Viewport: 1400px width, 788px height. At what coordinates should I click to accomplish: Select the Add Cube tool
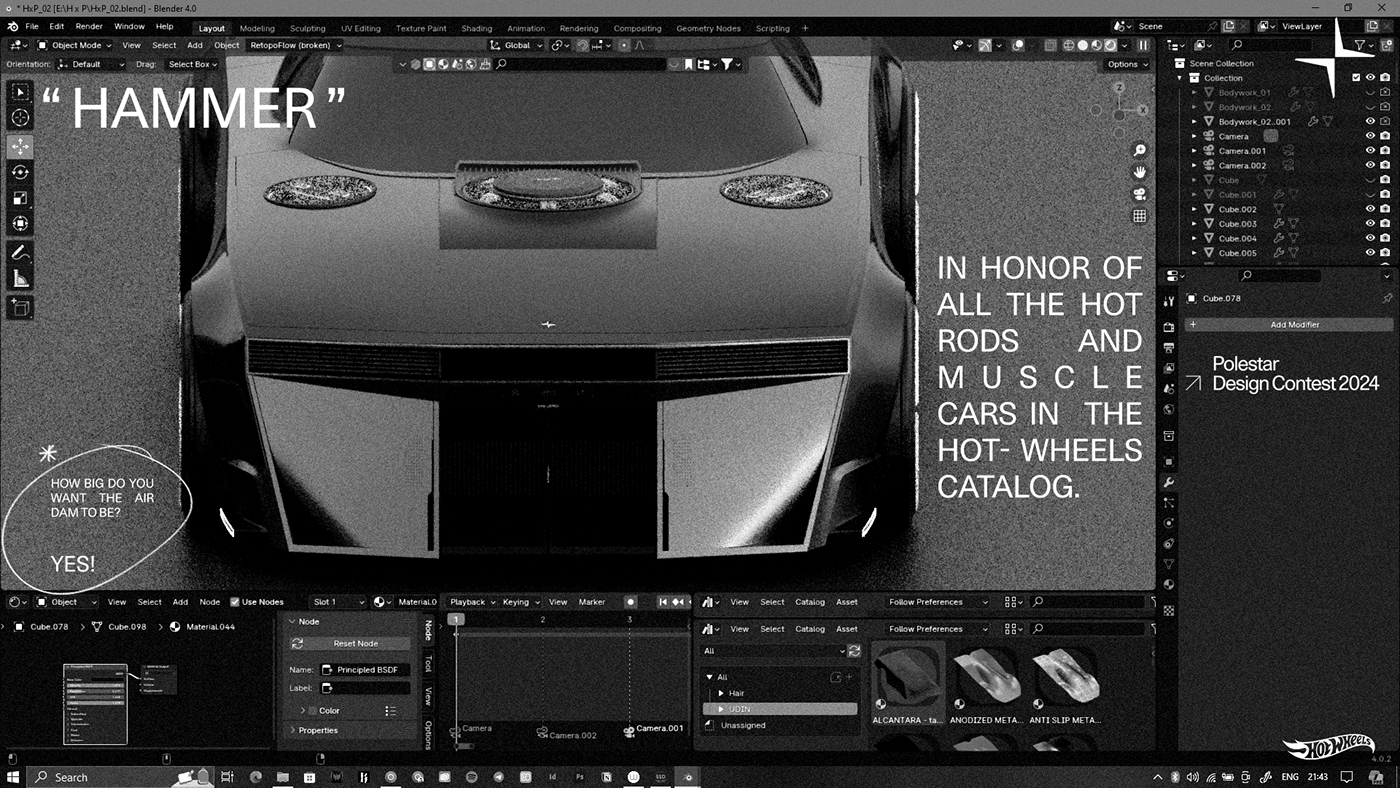[x=20, y=308]
